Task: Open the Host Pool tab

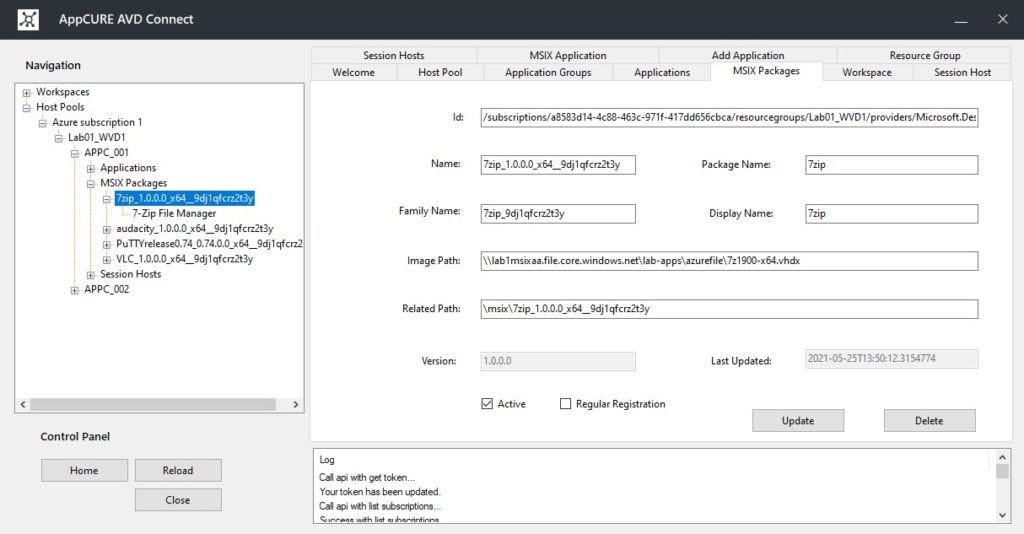Action: (x=440, y=72)
